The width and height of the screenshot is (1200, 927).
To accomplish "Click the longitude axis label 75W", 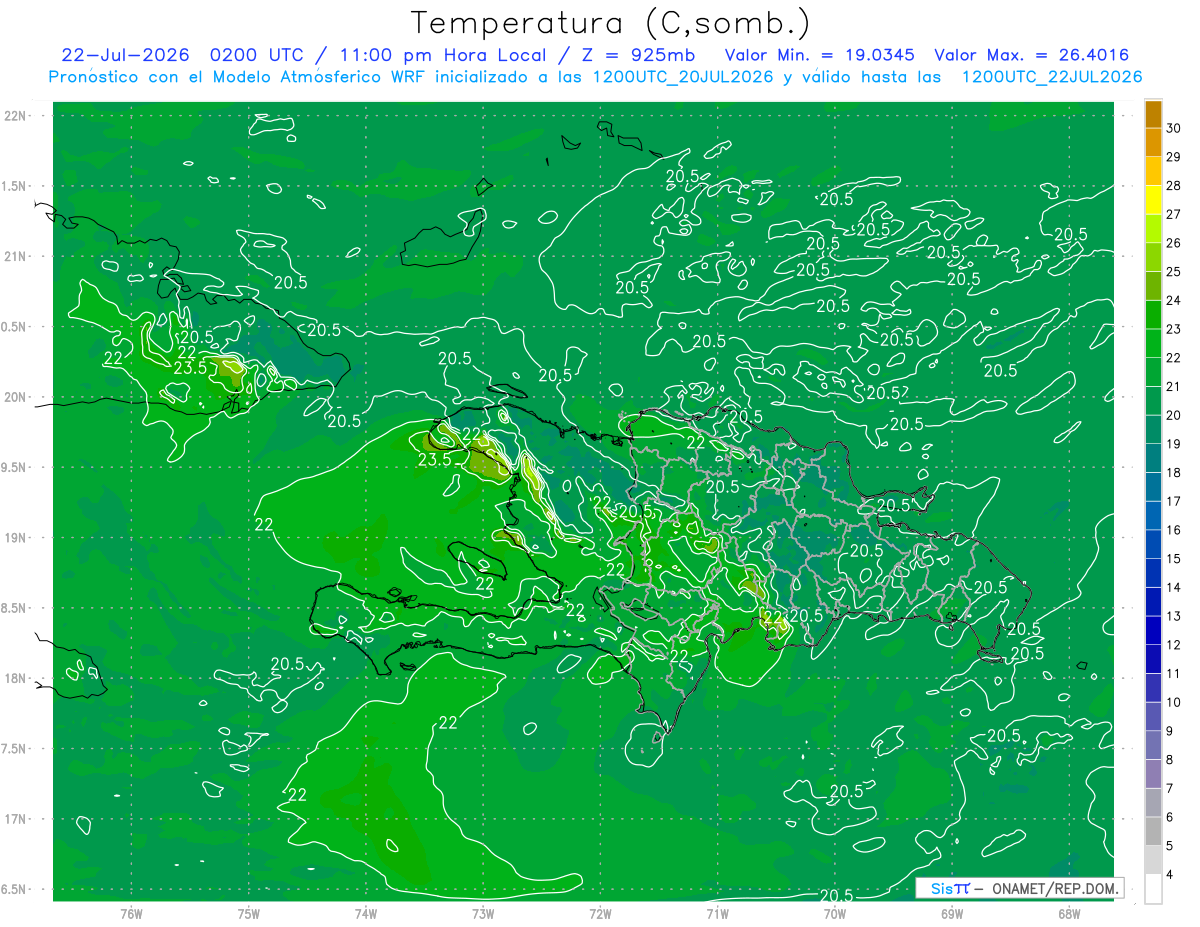I will 248,914.
